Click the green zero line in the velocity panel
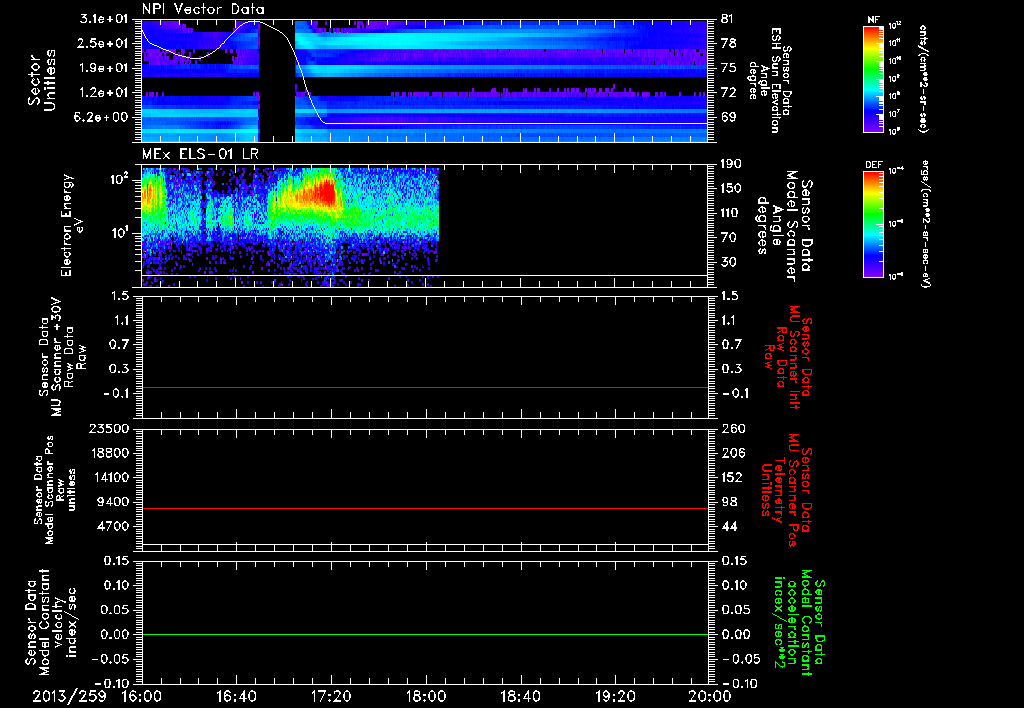Screen dimensions: 1024x708 (424, 634)
